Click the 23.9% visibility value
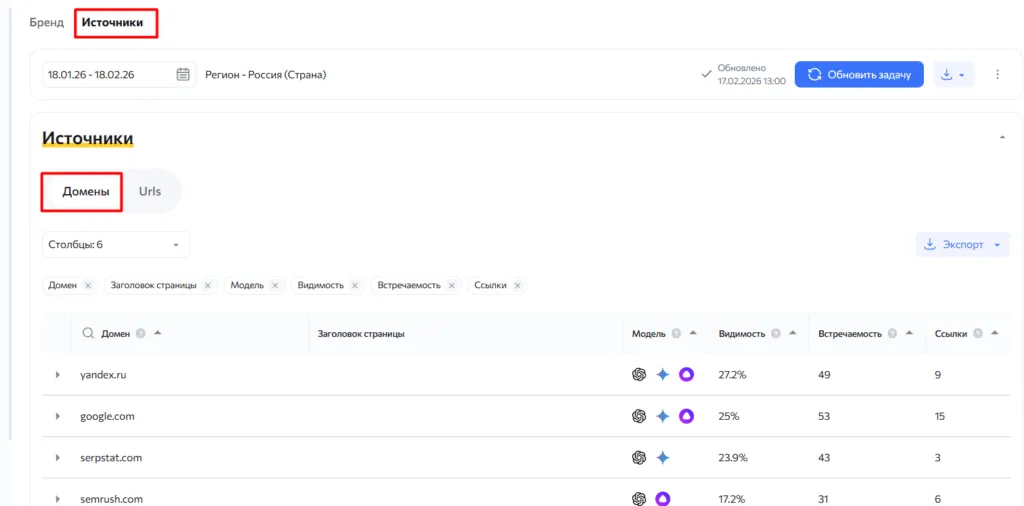The image size is (1024, 506). pyautogui.click(x=733, y=458)
